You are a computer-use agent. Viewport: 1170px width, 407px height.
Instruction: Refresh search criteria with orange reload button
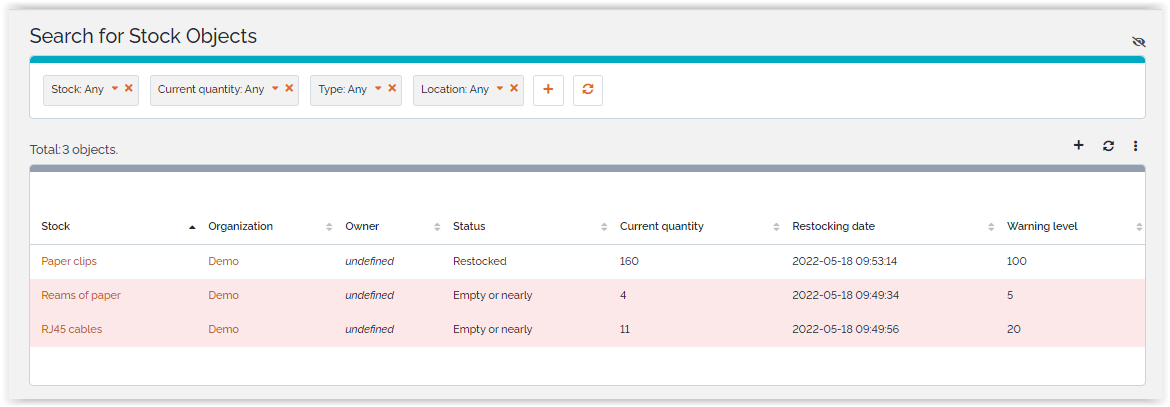pyautogui.click(x=588, y=89)
